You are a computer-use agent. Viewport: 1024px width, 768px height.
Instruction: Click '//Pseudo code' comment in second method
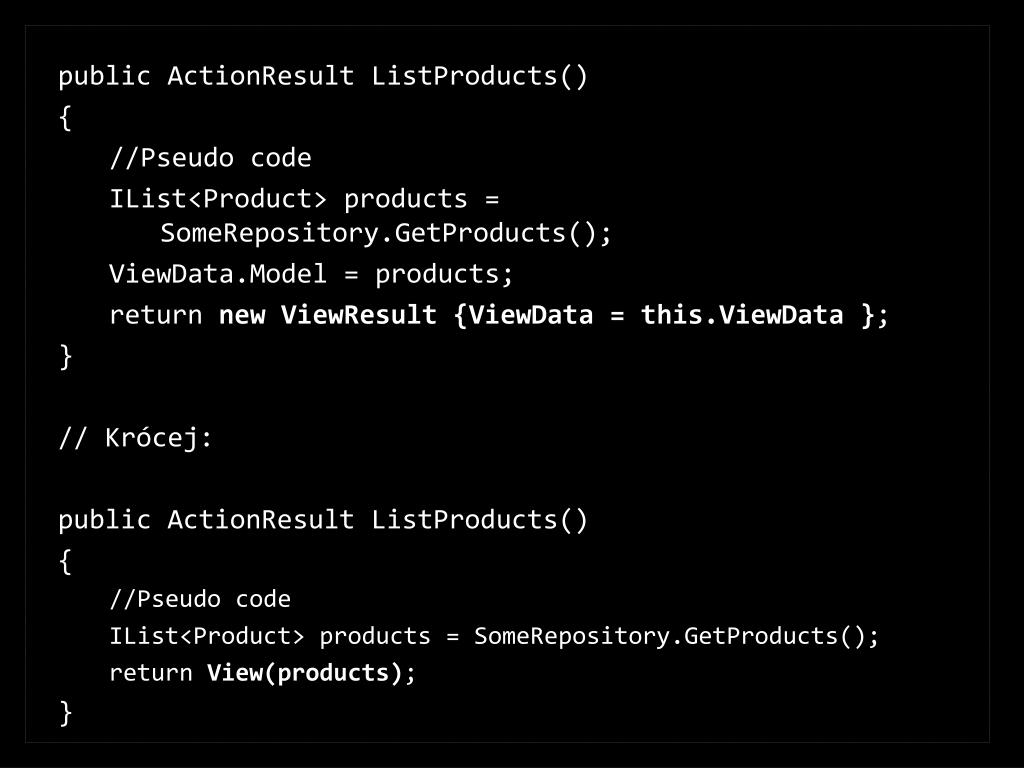[x=200, y=599]
